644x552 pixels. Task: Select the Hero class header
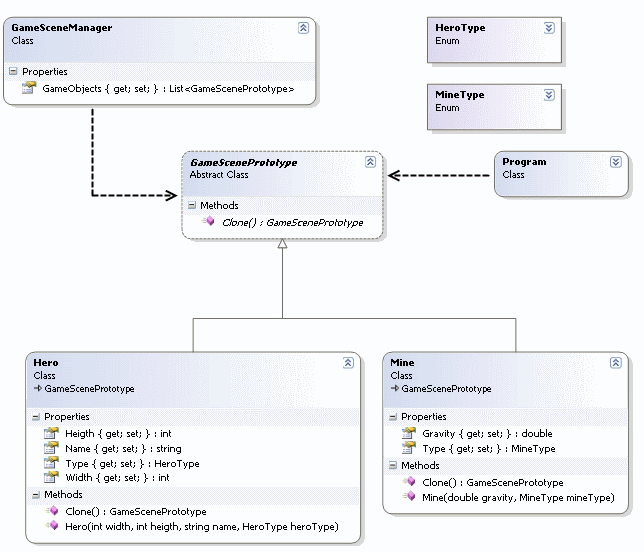coord(46,363)
